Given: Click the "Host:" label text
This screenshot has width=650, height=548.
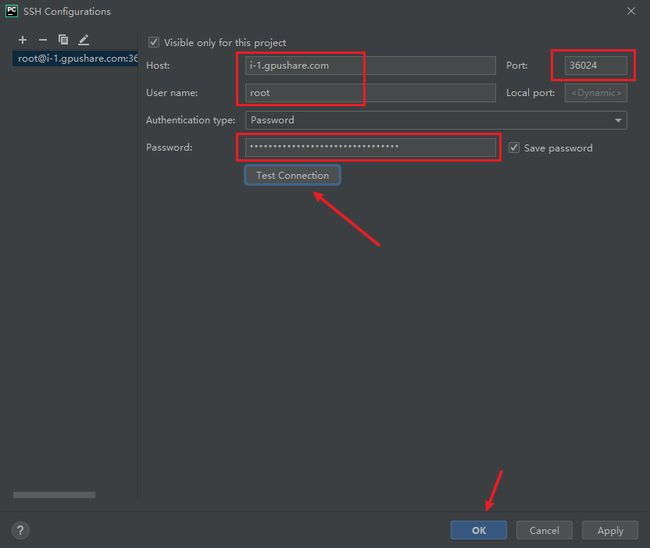Looking at the screenshot, I should (x=158, y=65).
